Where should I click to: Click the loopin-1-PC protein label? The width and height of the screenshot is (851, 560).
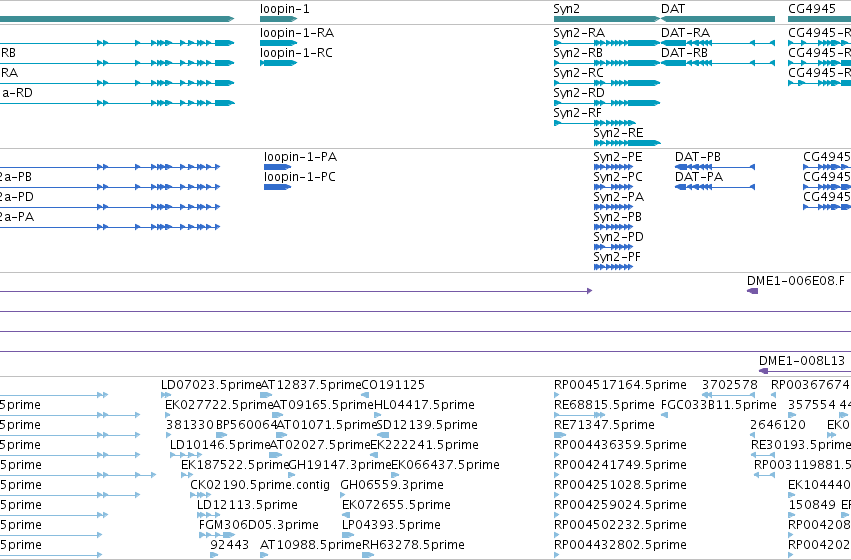click(300, 177)
